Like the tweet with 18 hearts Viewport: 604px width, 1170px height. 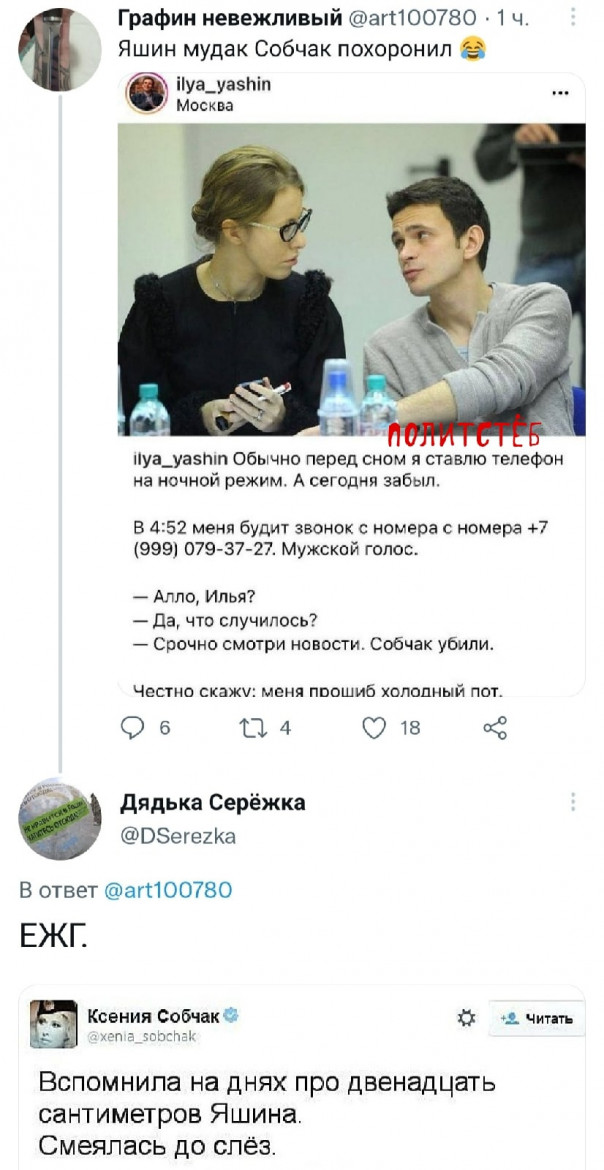[x=374, y=728]
